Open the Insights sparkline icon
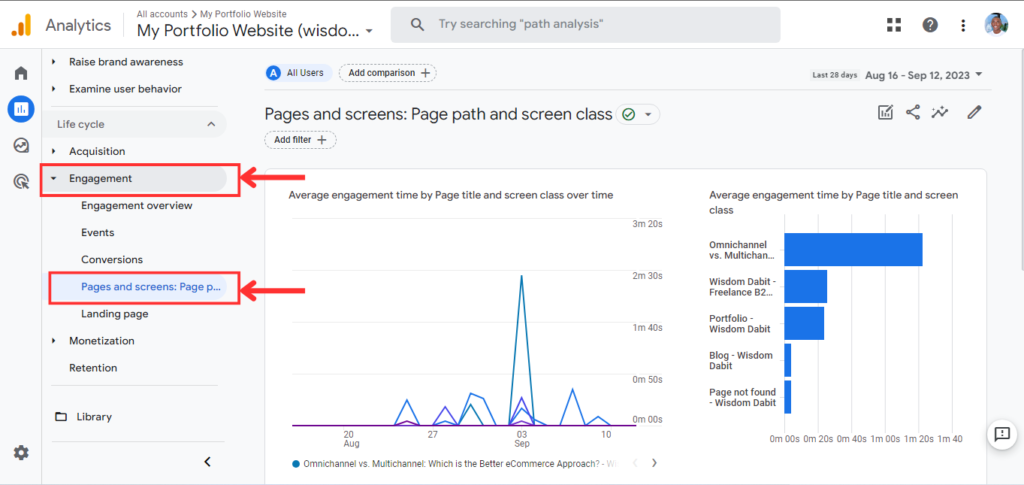The width and height of the screenshot is (1024, 485). [940, 112]
